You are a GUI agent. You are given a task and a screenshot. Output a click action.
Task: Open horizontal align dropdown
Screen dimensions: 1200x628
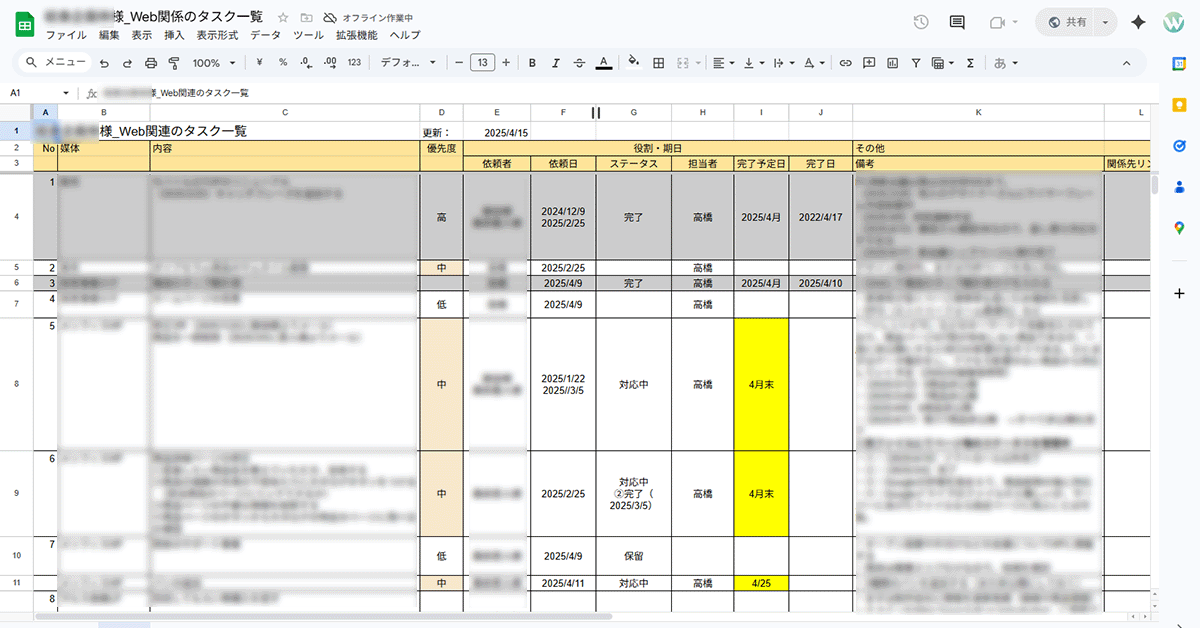click(723, 62)
